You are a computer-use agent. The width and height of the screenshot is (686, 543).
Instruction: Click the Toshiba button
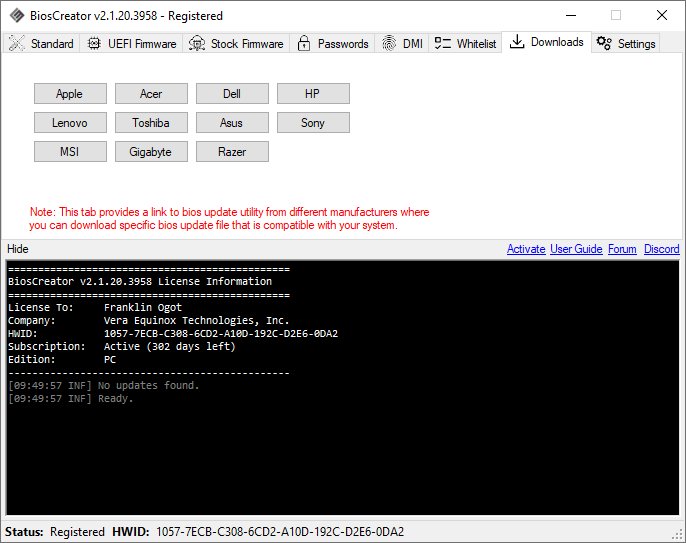coord(151,123)
